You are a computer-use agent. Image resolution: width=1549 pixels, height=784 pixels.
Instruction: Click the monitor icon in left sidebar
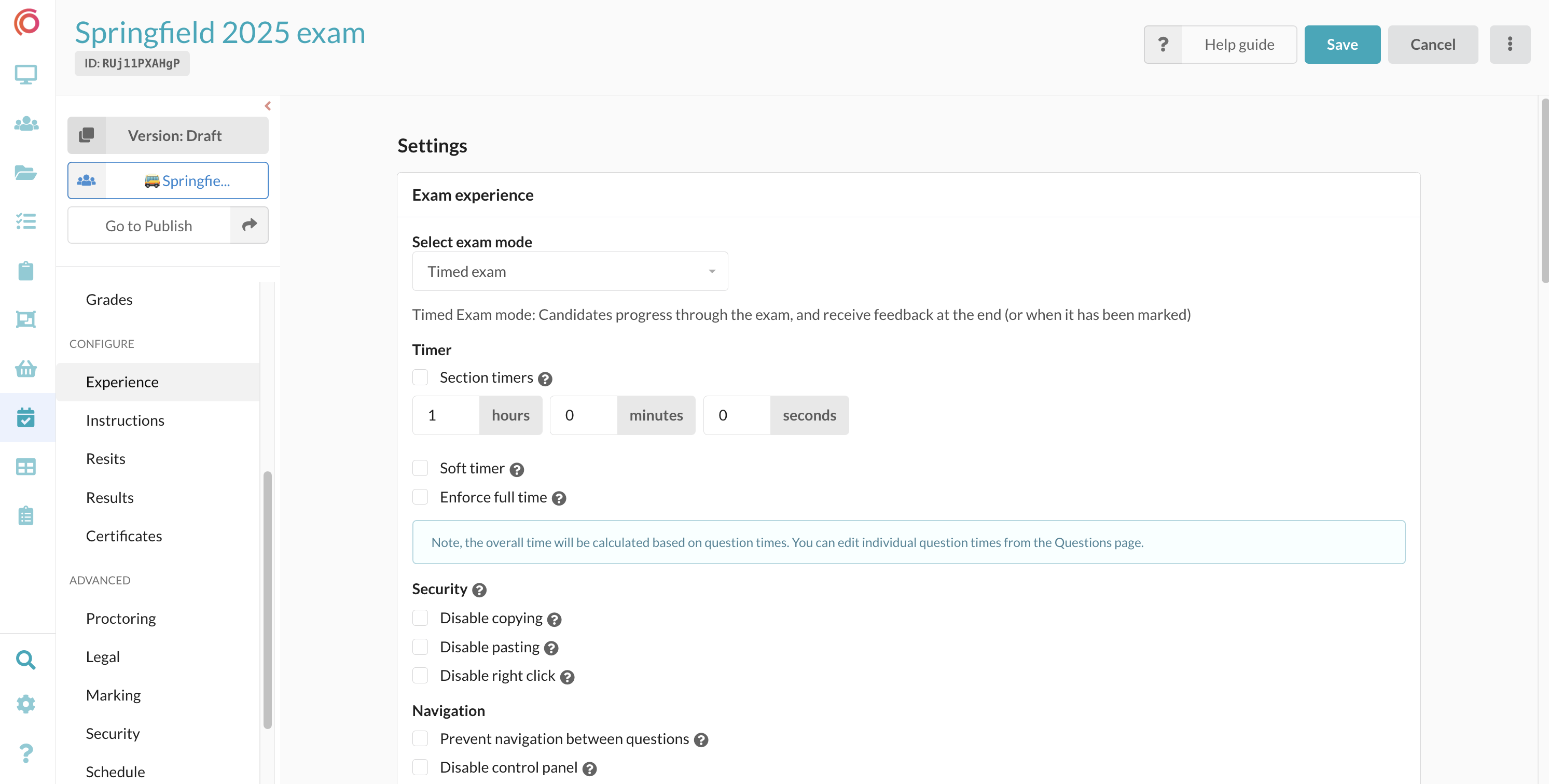pyautogui.click(x=26, y=75)
